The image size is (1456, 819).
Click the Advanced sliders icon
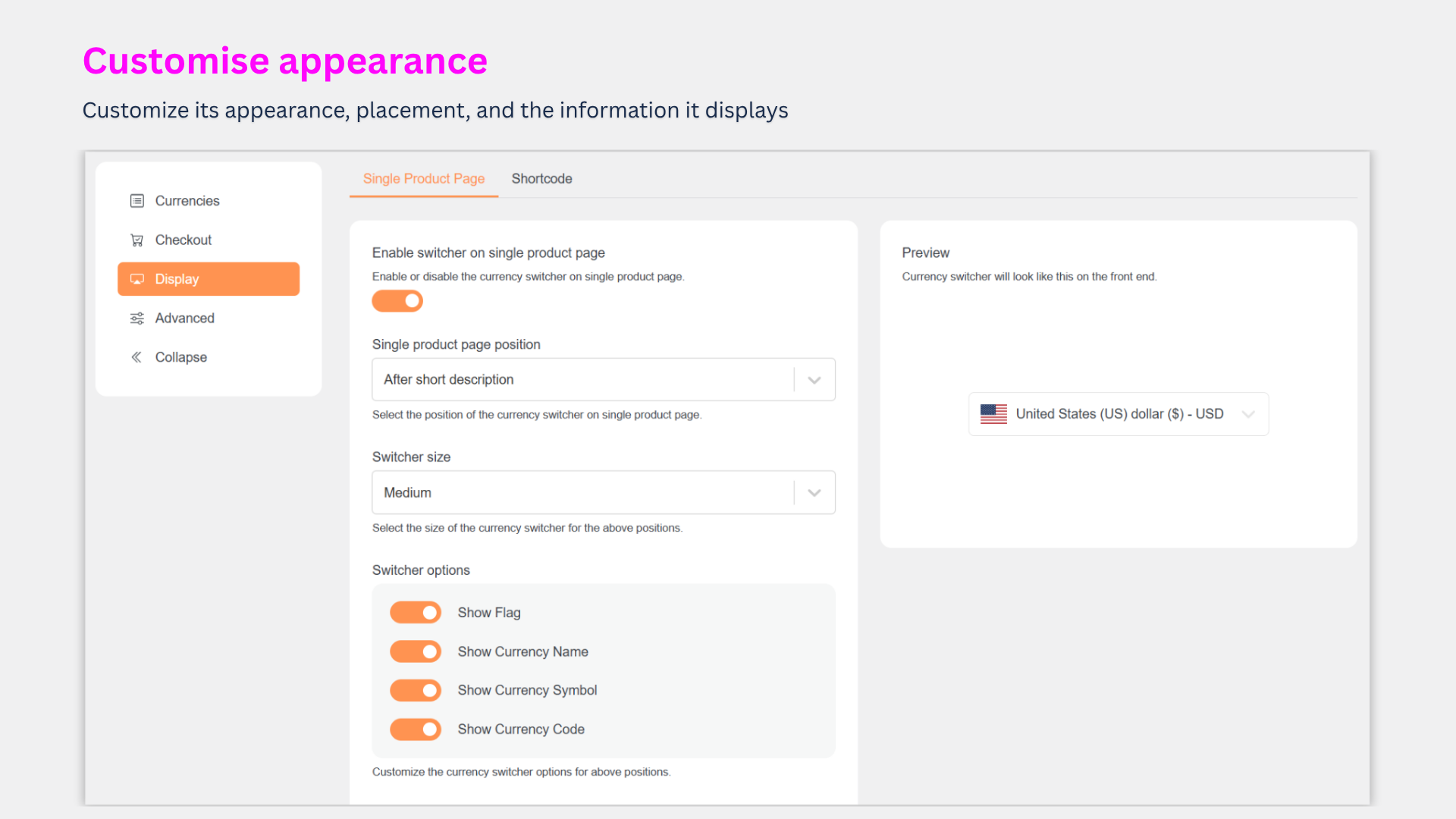click(136, 318)
